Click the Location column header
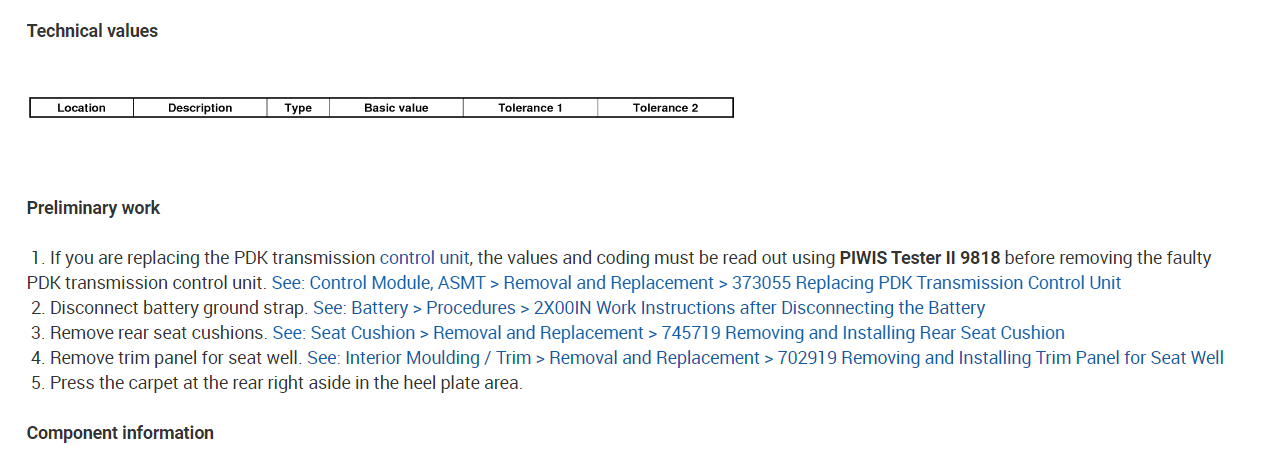 pos(81,108)
